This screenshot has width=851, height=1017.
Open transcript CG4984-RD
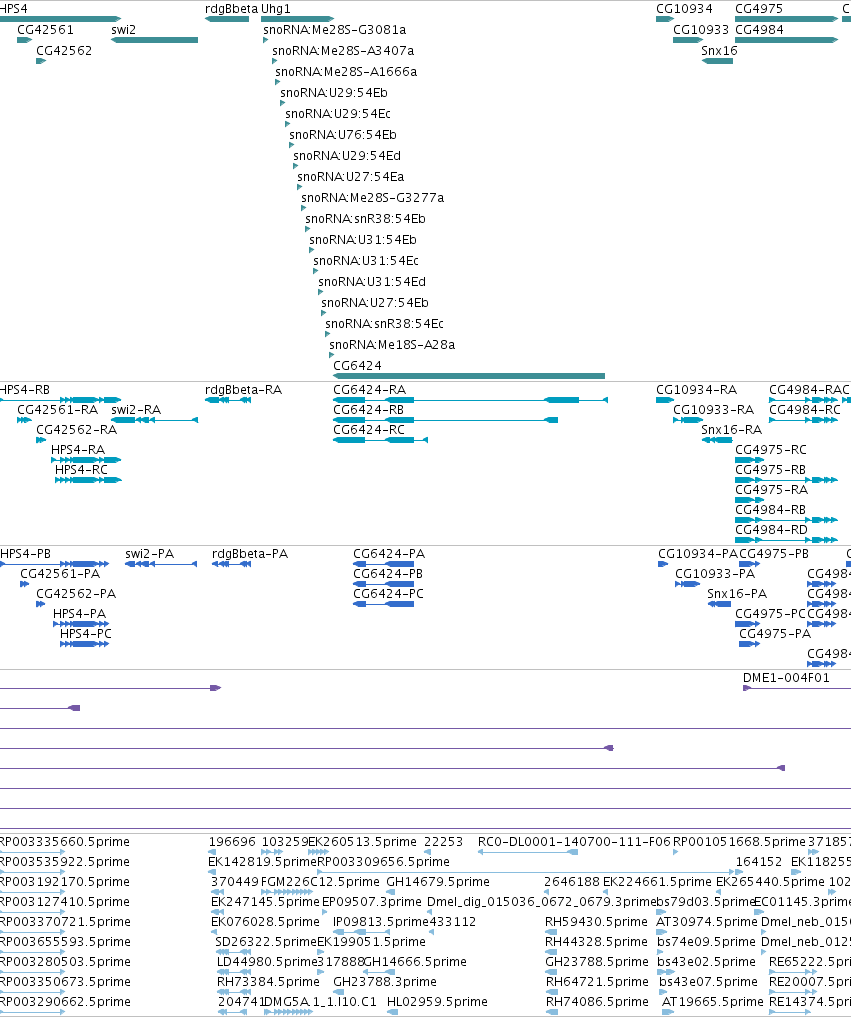771,530
